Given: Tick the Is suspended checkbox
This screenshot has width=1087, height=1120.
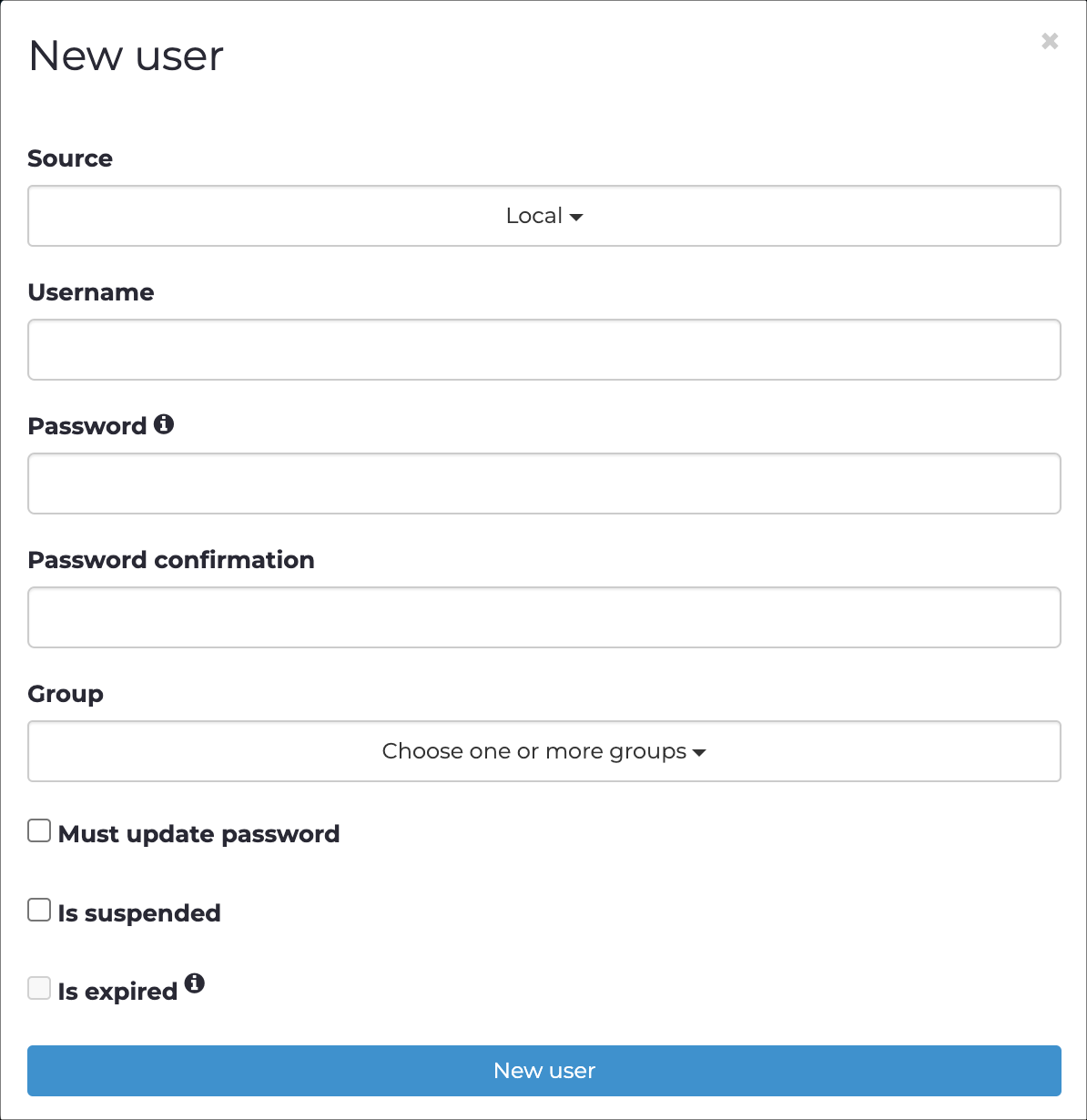Looking at the screenshot, I should pos(39,910).
